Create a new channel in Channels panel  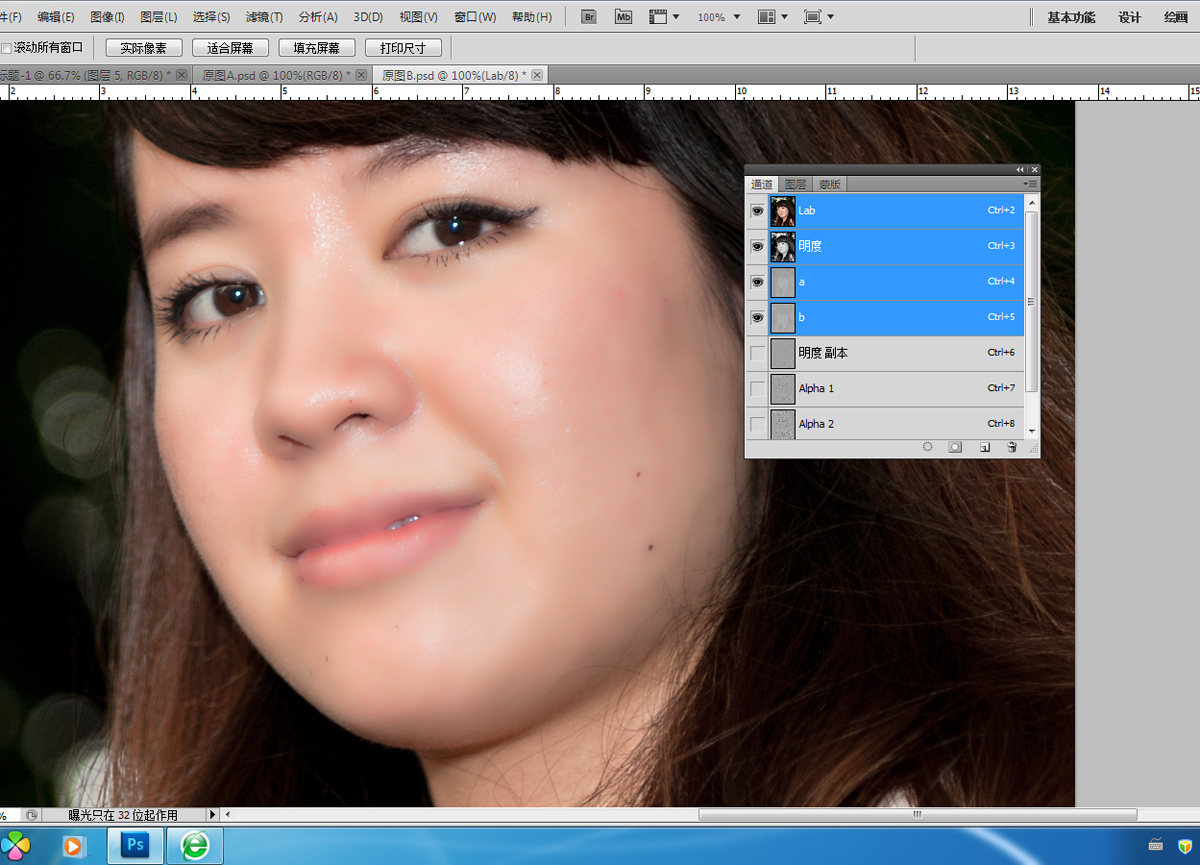tap(984, 447)
